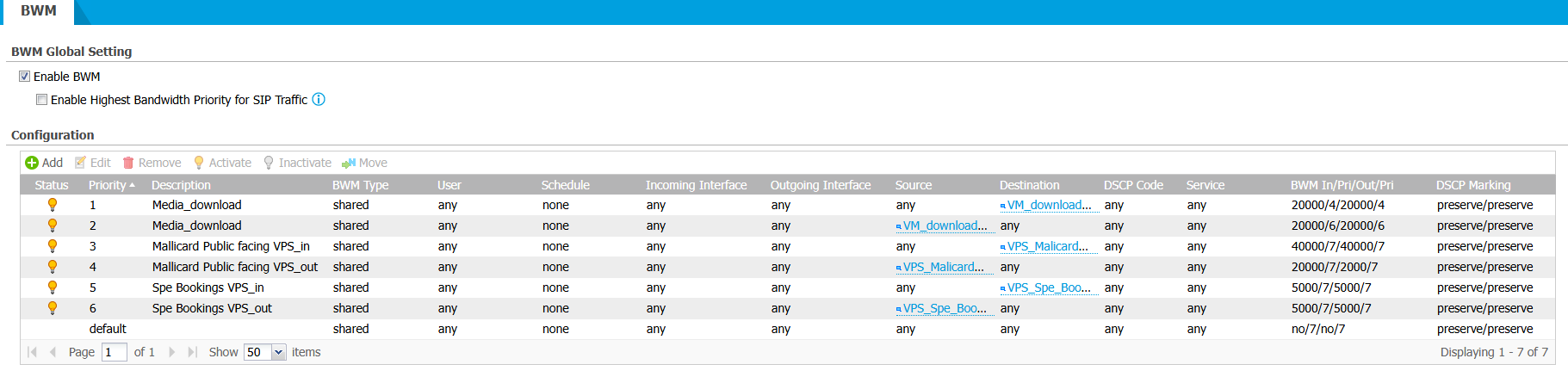Open VPS_Spe_Boo source link in row 6
The image size is (1568, 377).
pyautogui.click(x=945, y=308)
